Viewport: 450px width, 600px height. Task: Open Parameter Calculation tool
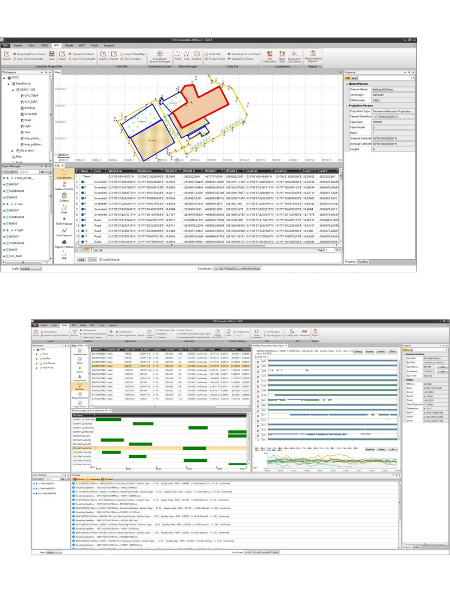click(294, 56)
